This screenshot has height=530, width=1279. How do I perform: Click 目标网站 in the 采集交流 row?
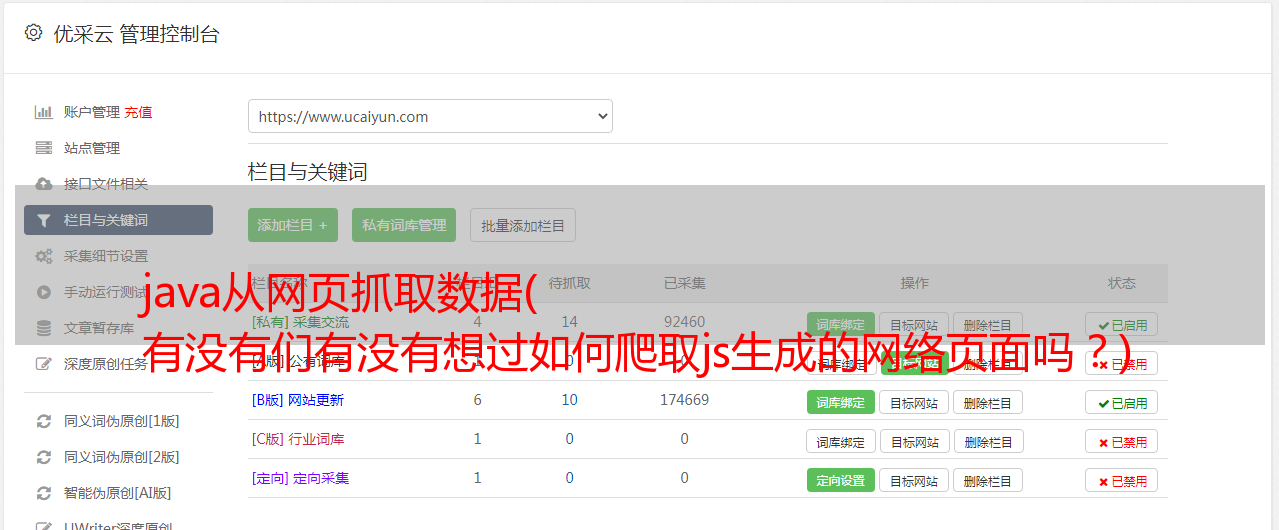(914, 324)
